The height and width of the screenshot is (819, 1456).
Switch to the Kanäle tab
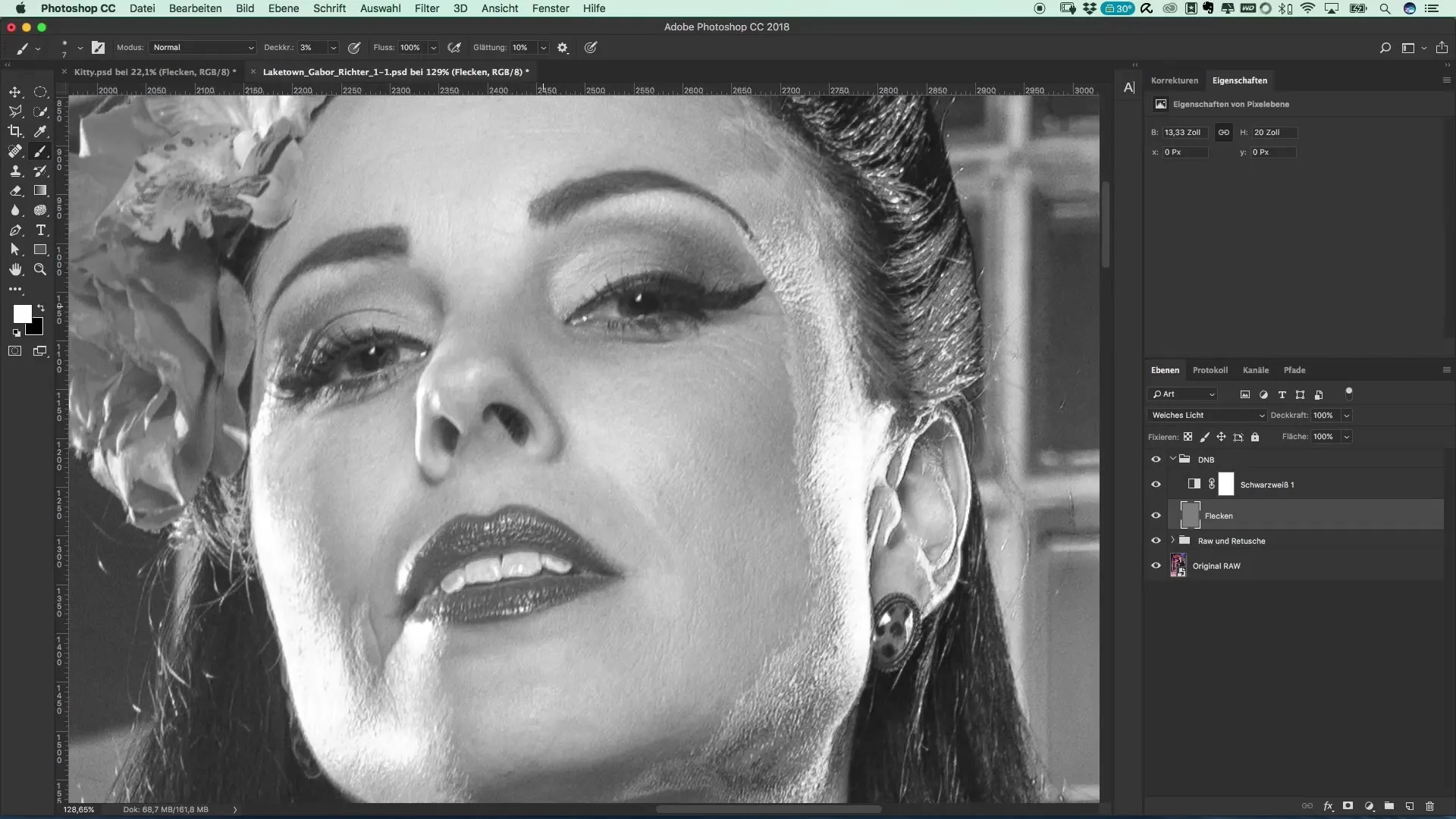coord(1256,370)
